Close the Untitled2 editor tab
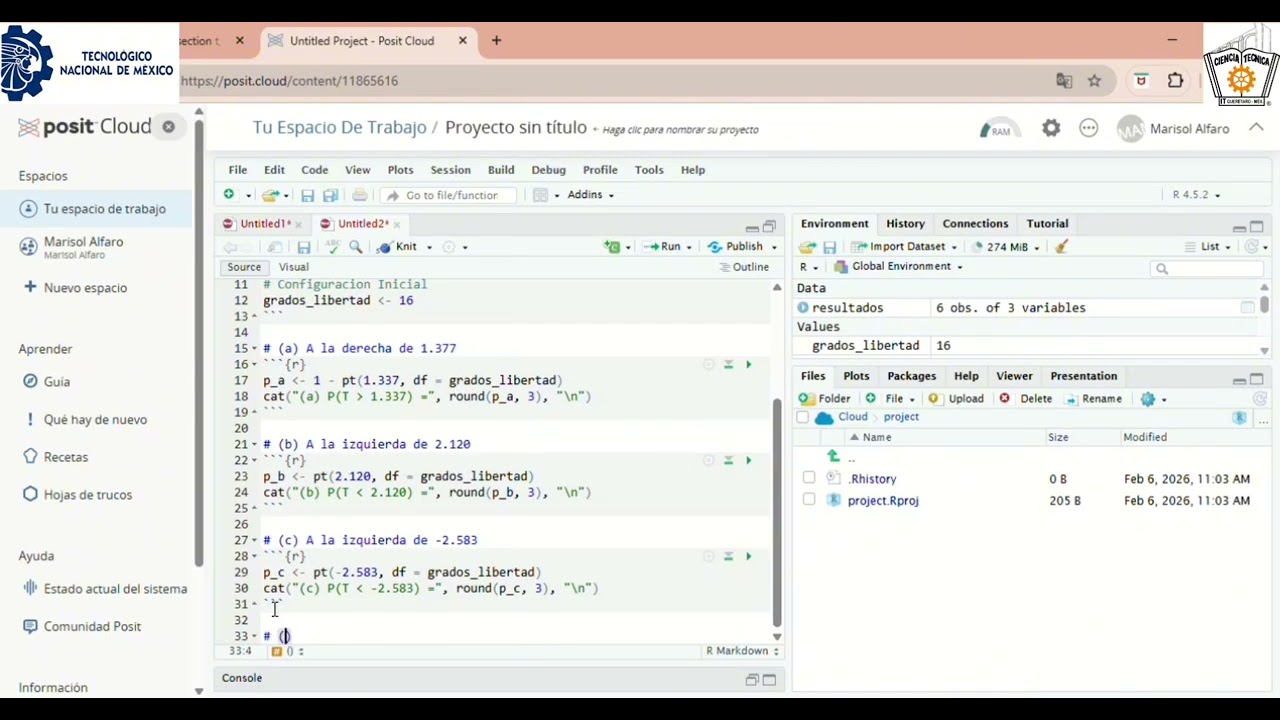Image resolution: width=1280 pixels, height=720 pixels. pyautogui.click(x=397, y=225)
